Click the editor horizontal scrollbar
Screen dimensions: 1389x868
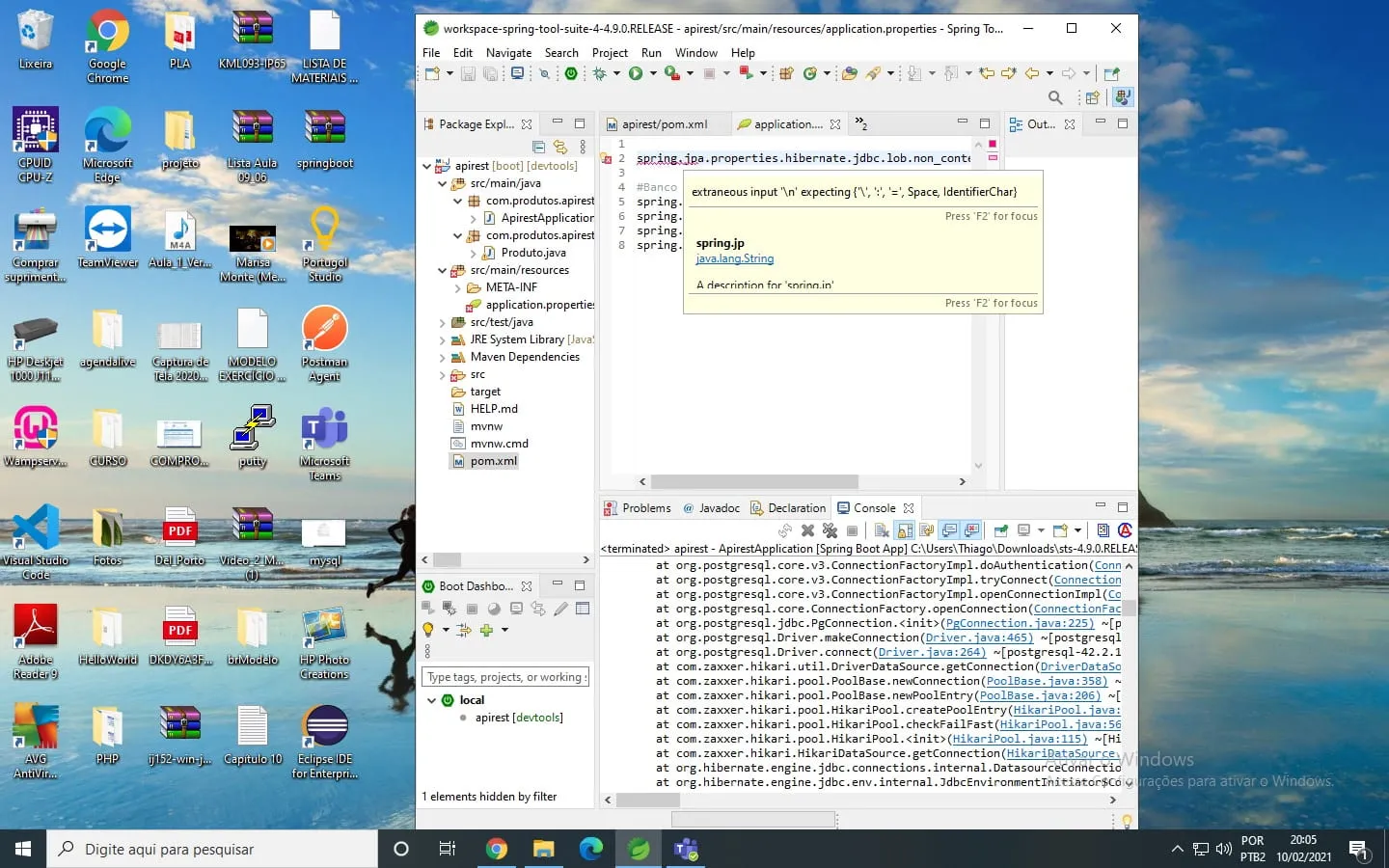[754, 481]
